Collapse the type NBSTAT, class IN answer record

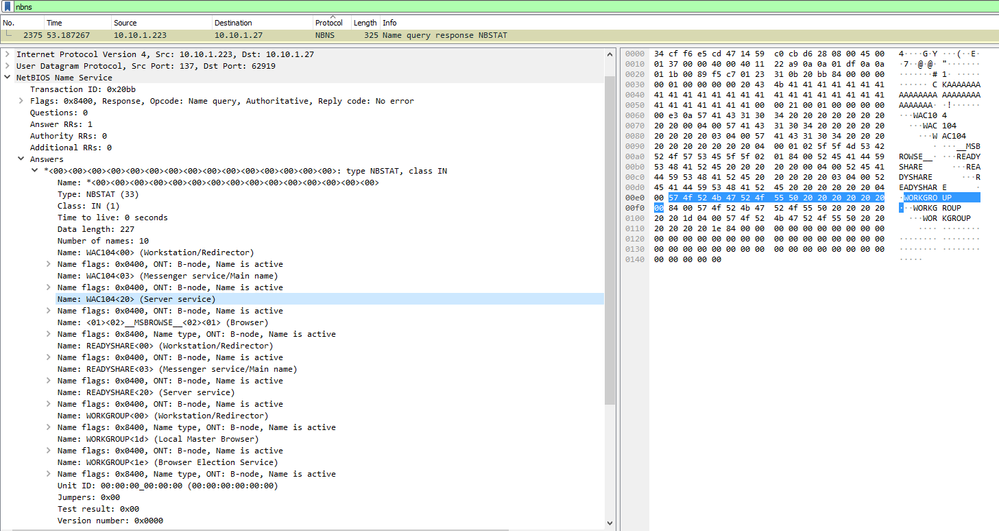point(35,171)
